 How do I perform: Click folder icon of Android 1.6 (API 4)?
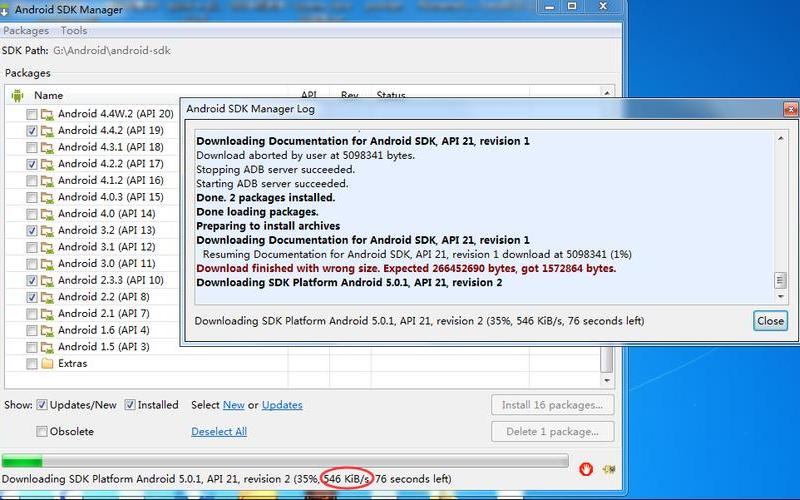(47, 331)
